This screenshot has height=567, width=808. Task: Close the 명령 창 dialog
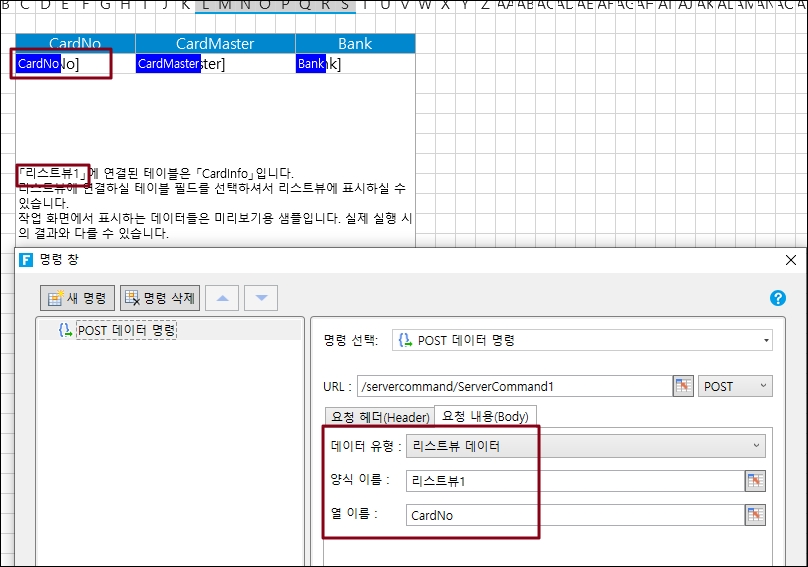click(x=791, y=260)
